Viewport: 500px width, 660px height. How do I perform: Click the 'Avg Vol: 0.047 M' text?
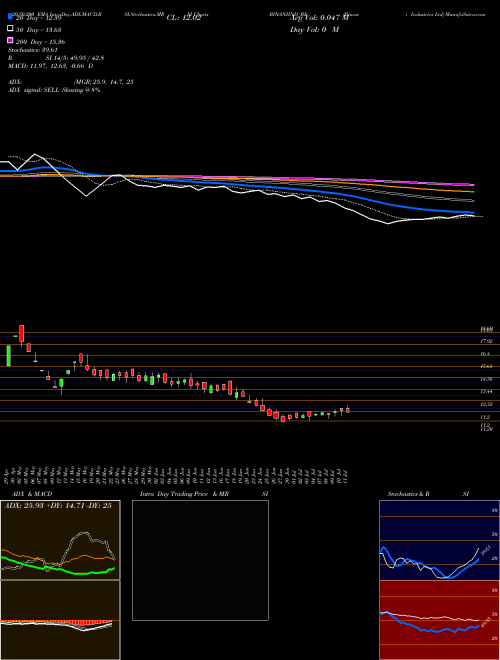(319, 18)
